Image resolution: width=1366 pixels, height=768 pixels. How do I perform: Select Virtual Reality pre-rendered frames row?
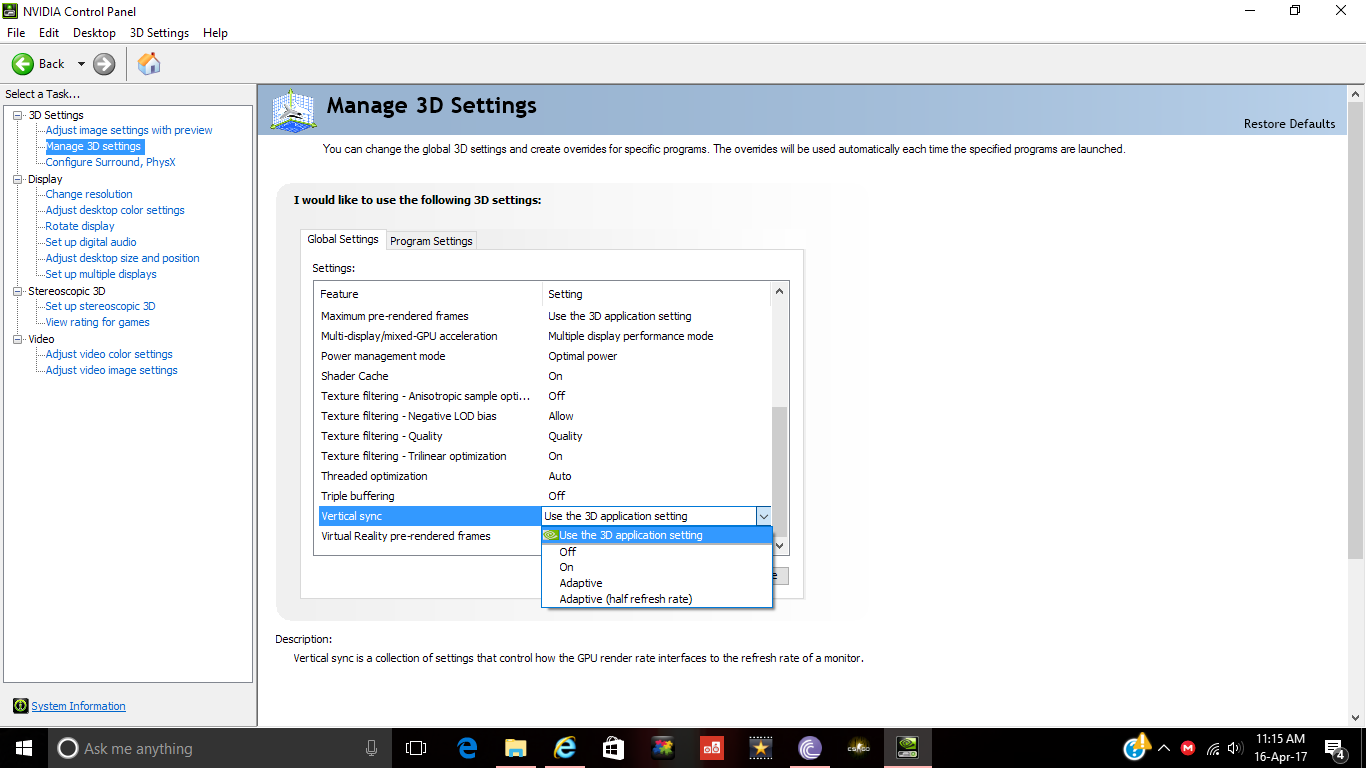pyautogui.click(x=428, y=536)
